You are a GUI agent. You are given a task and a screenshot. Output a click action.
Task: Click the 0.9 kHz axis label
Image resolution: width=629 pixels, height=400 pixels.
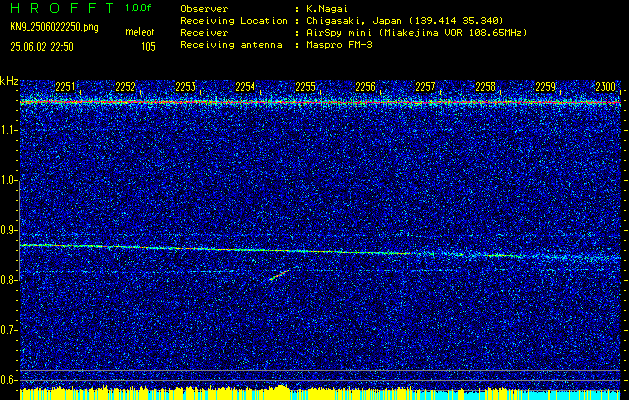9,230
